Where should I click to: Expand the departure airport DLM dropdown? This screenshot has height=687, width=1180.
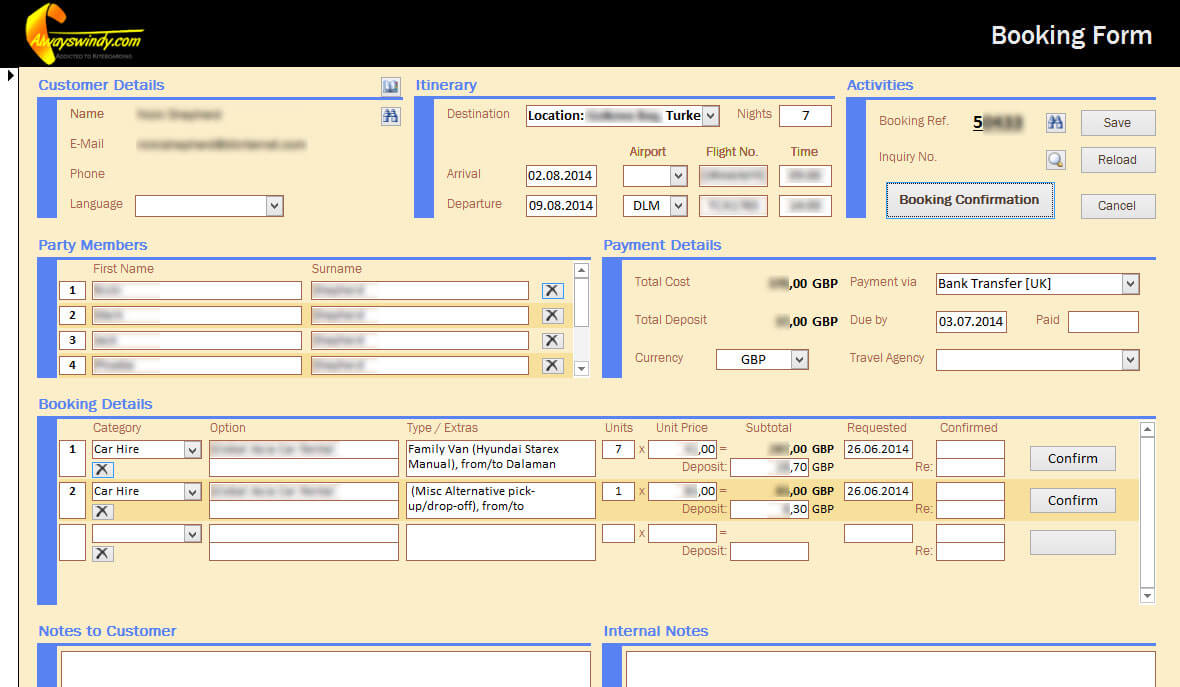[679, 206]
